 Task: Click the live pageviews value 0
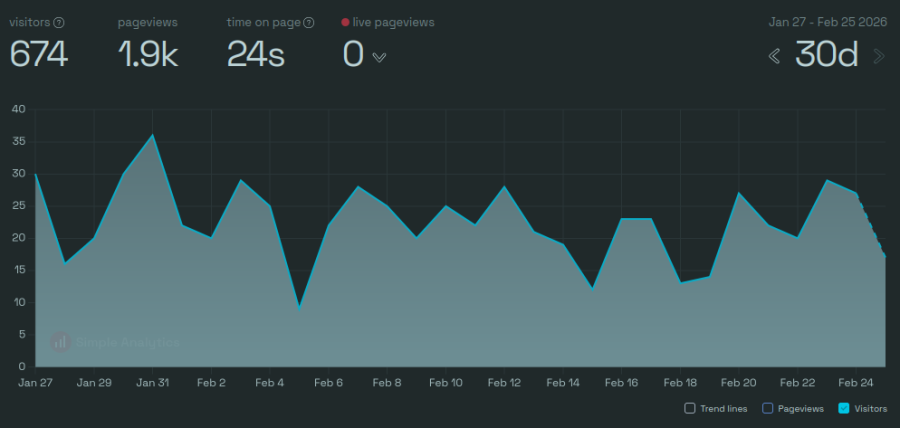point(353,56)
